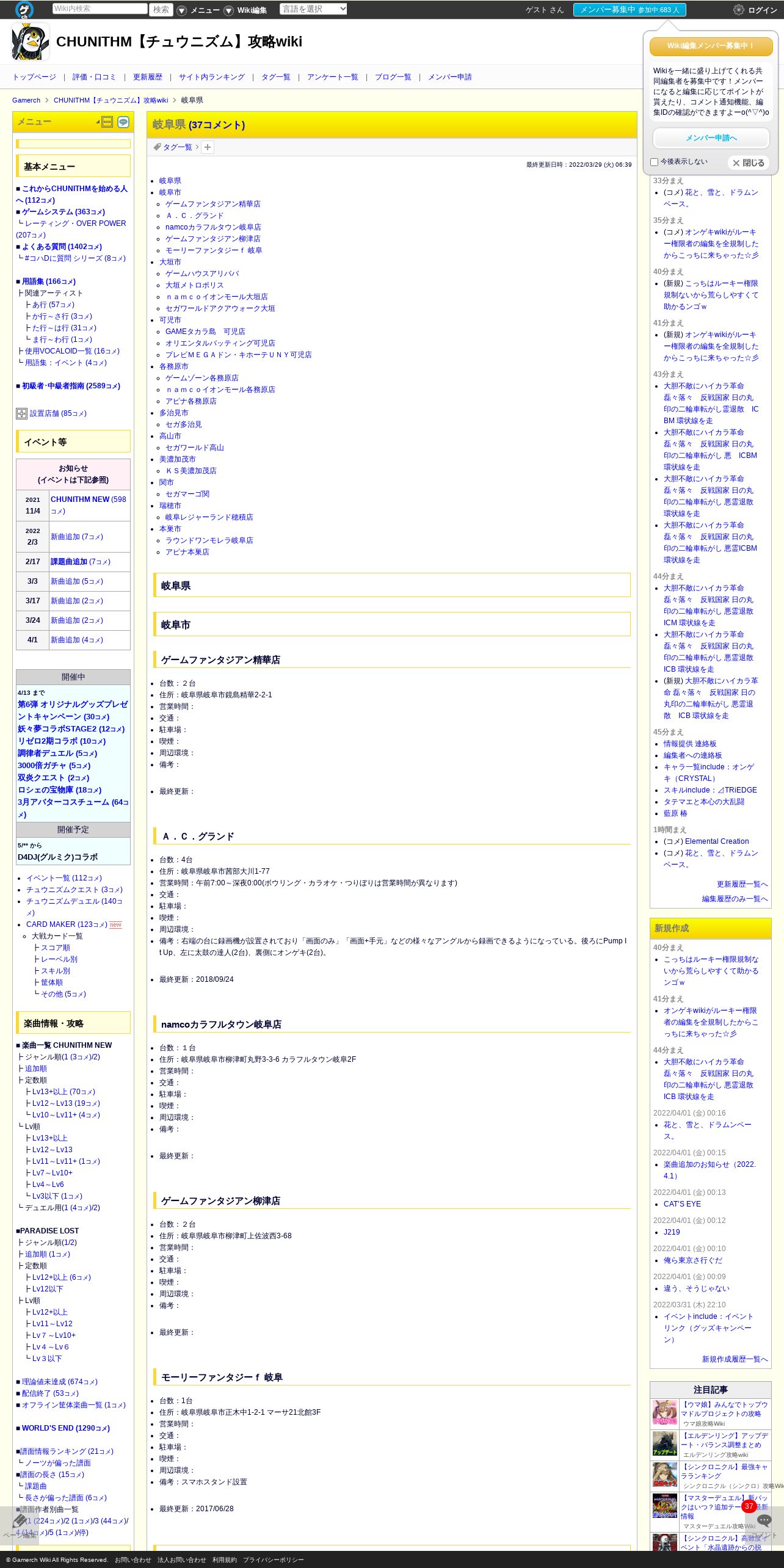Open スコア順 card list link

[56, 948]
